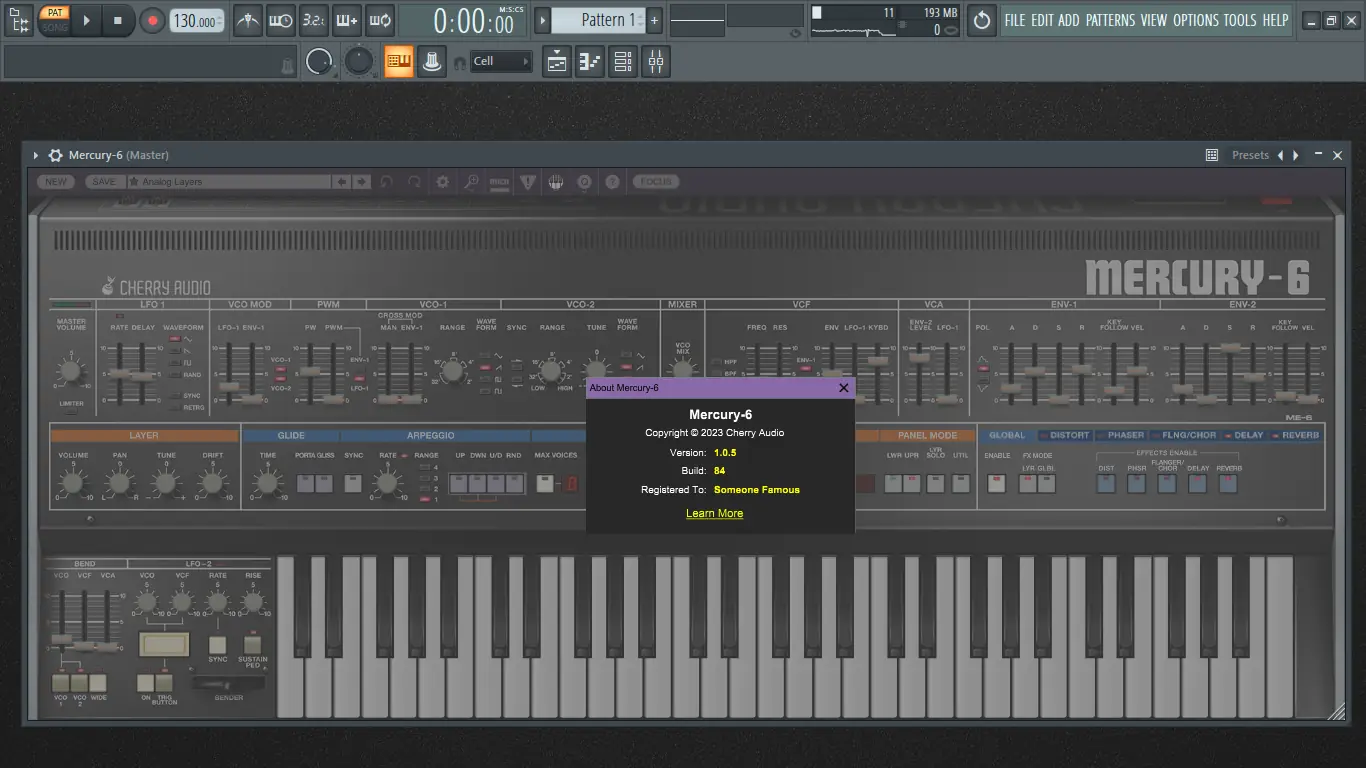Open the Mixer window icon
1366x768 pixels.
(x=656, y=62)
